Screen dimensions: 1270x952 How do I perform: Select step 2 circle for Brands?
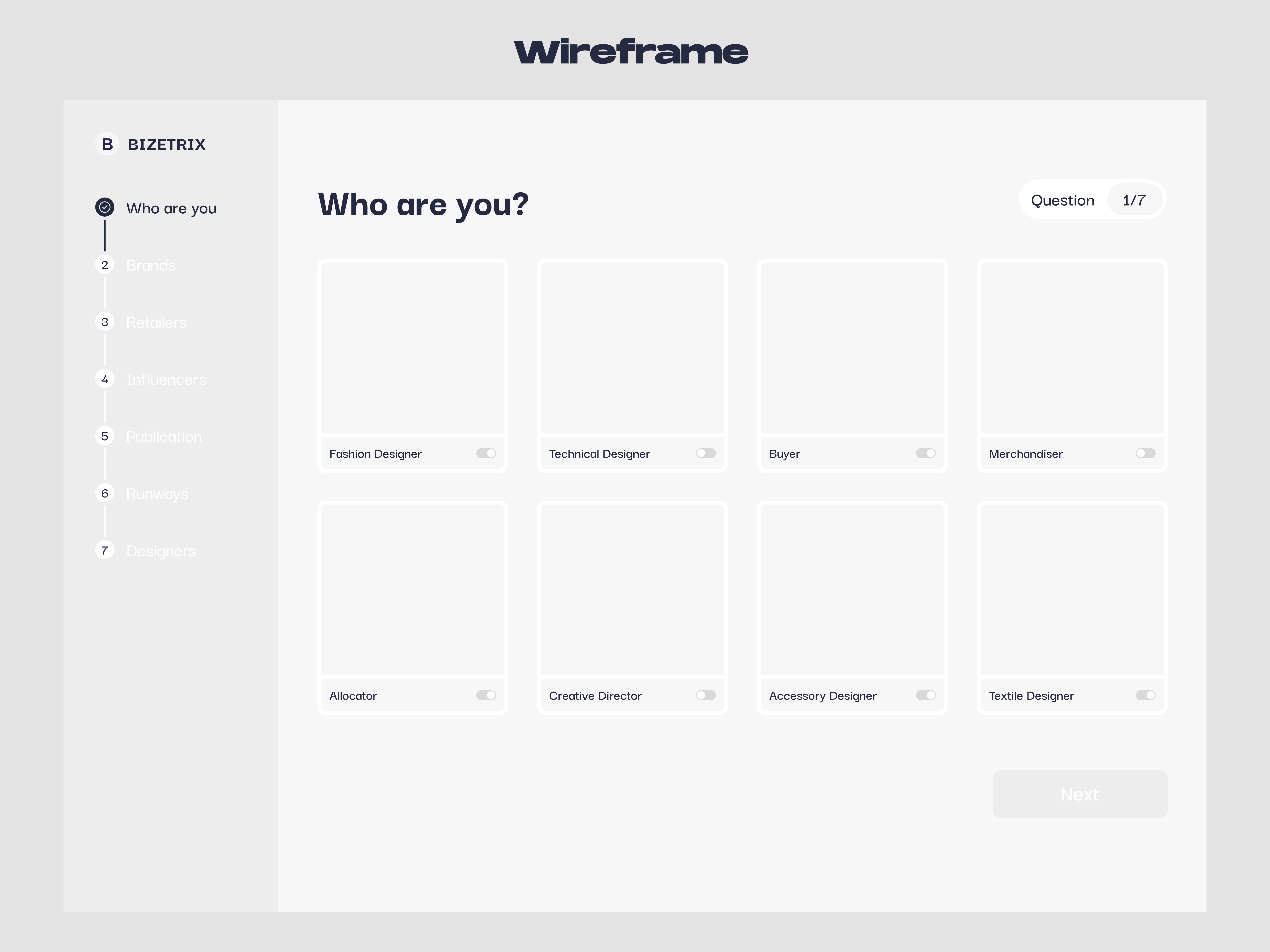(105, 265)
